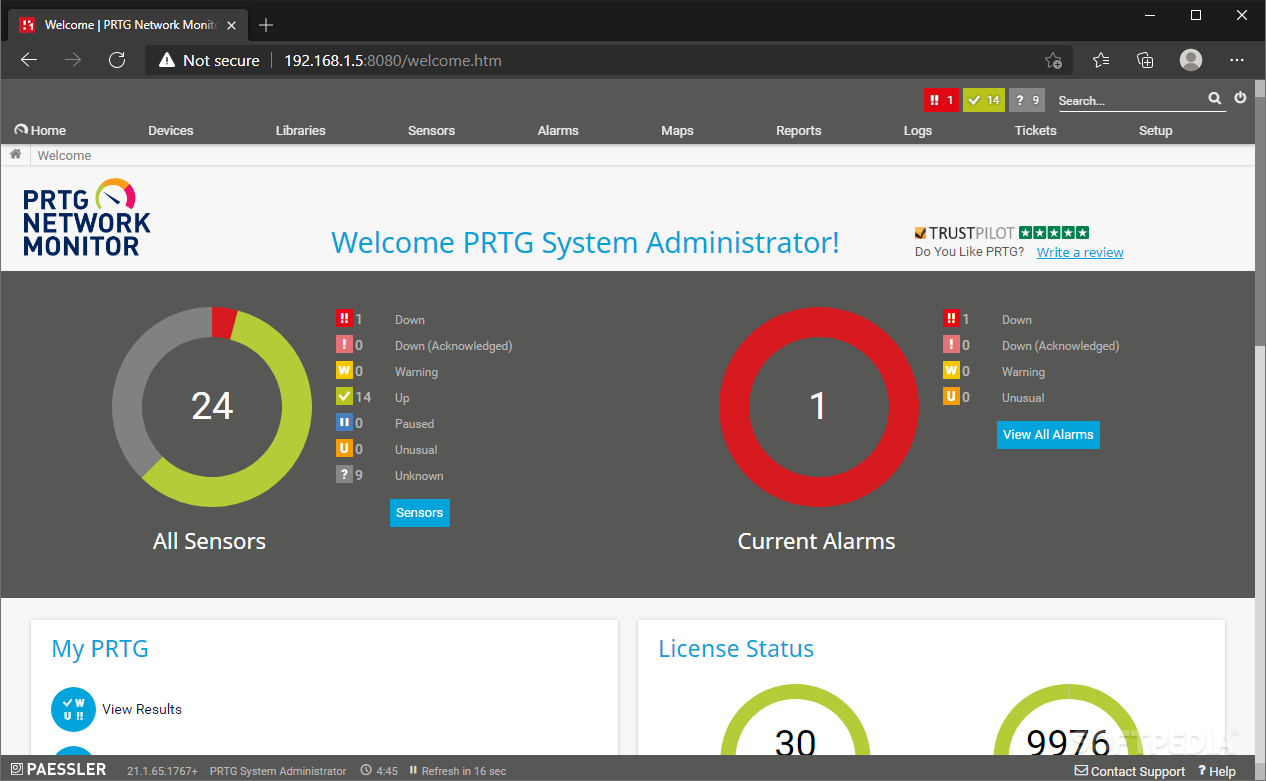Image resolution: width=1266 pixels, height=781 pixels.
Task: Click Unusual icon in Current Alarms legend
Action: tap(951, 397)
